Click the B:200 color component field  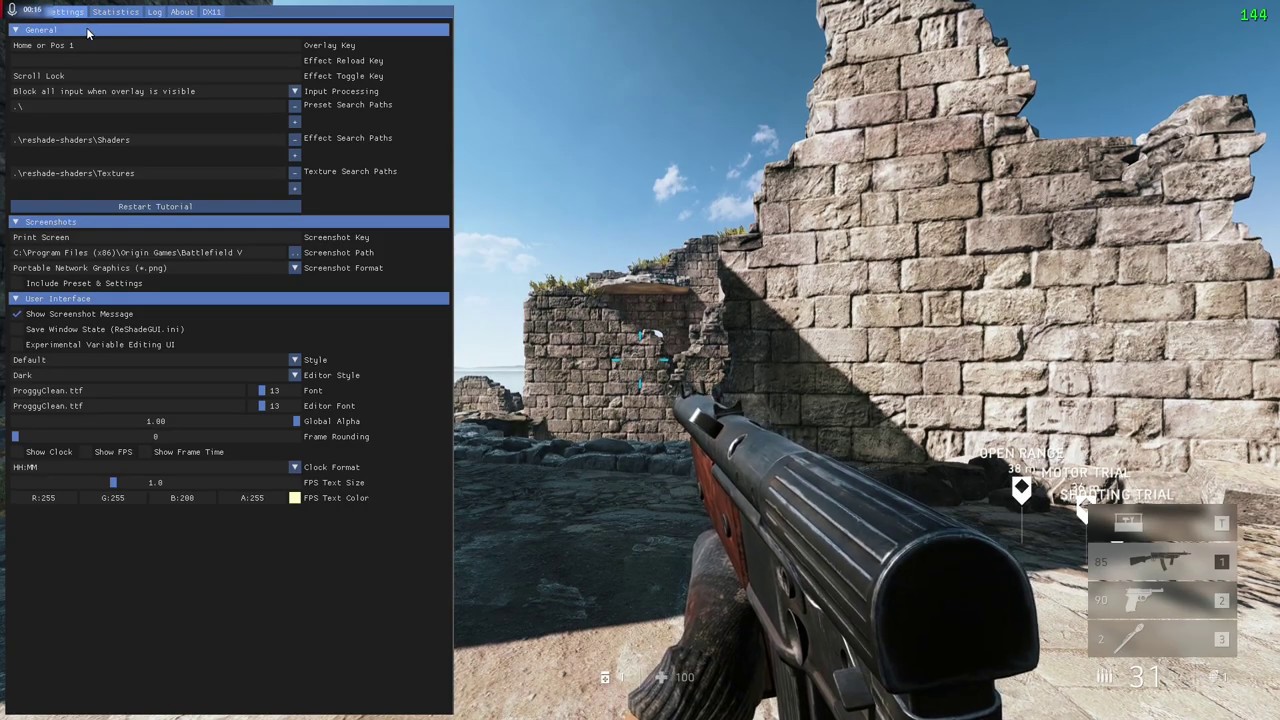point(182,498)
